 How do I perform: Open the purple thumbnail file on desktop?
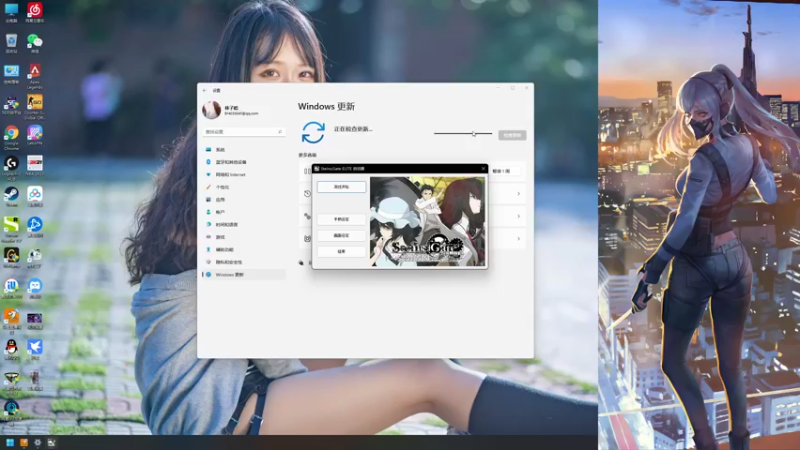[35, 321]
